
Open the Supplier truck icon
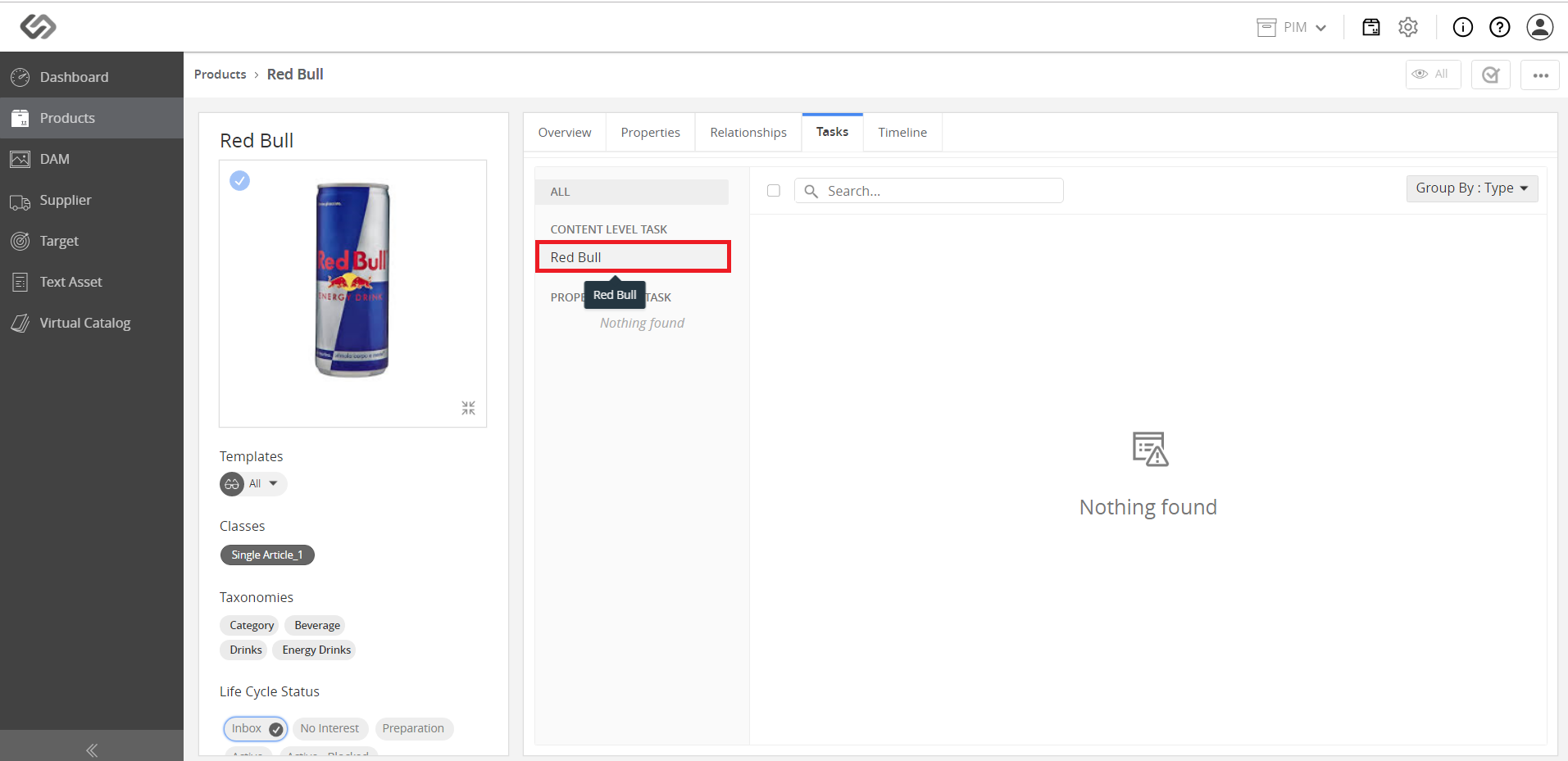pyautogui.click(x=20, y=201)
